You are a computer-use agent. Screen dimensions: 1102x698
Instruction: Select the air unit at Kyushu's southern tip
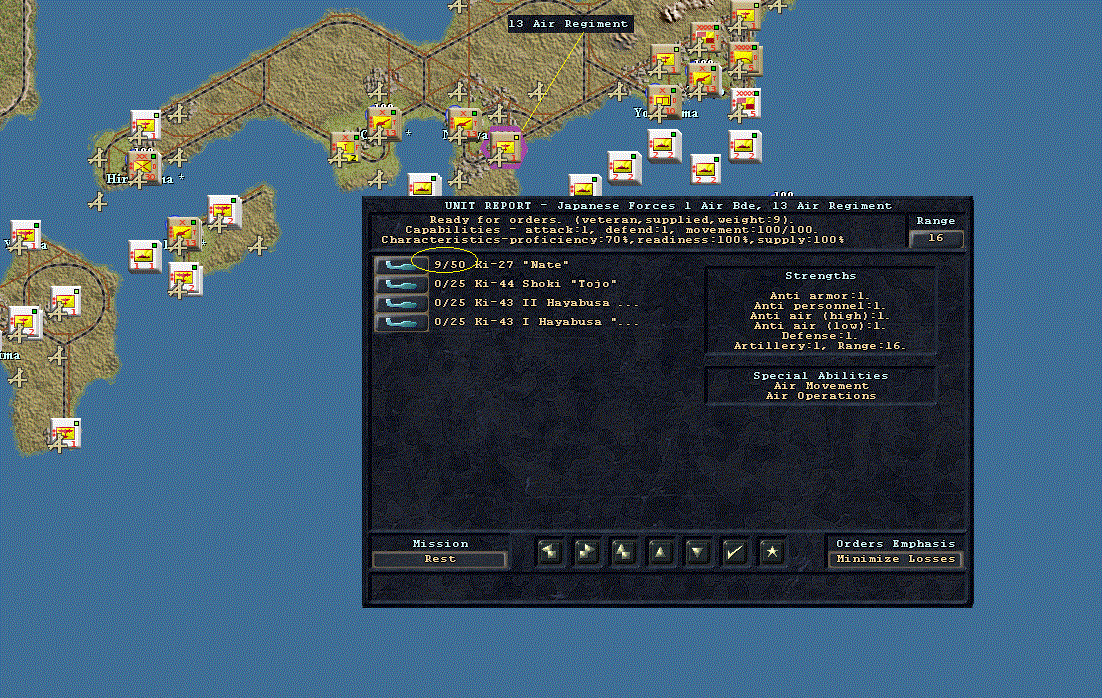(65, 434)
